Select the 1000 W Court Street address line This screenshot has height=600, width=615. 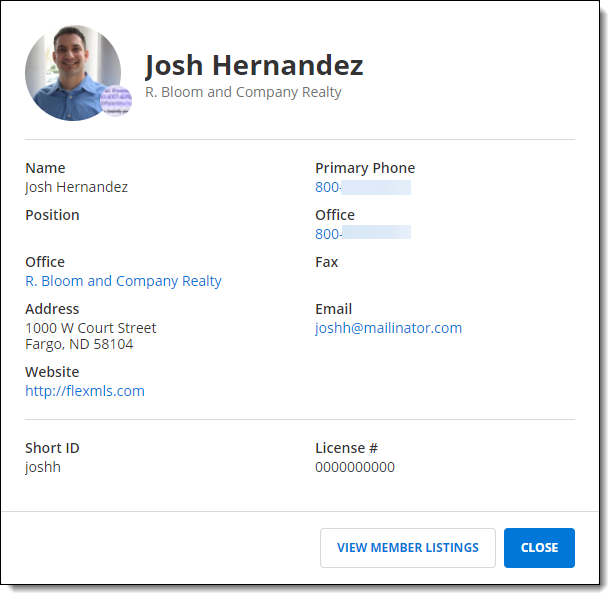pyautogui.click(x=91, y=328)
